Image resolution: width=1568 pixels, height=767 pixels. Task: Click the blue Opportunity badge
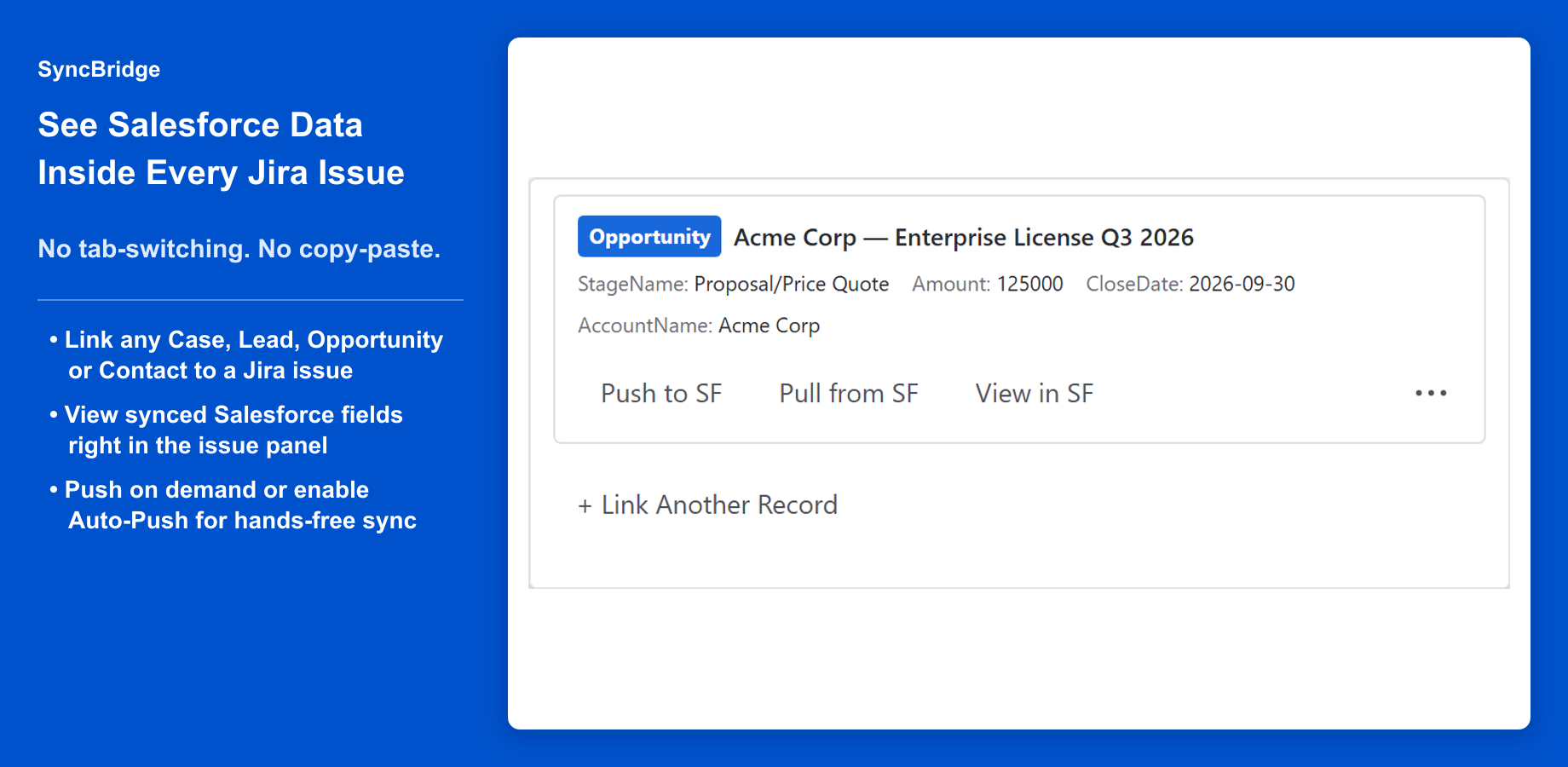tap(649, 236)
